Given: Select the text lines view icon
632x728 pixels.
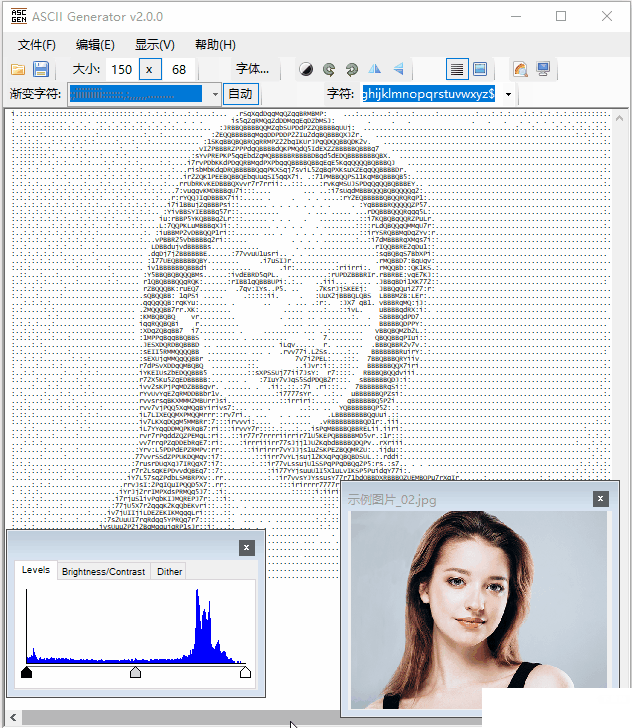Looking at the screenshot, I should [457, 70].
